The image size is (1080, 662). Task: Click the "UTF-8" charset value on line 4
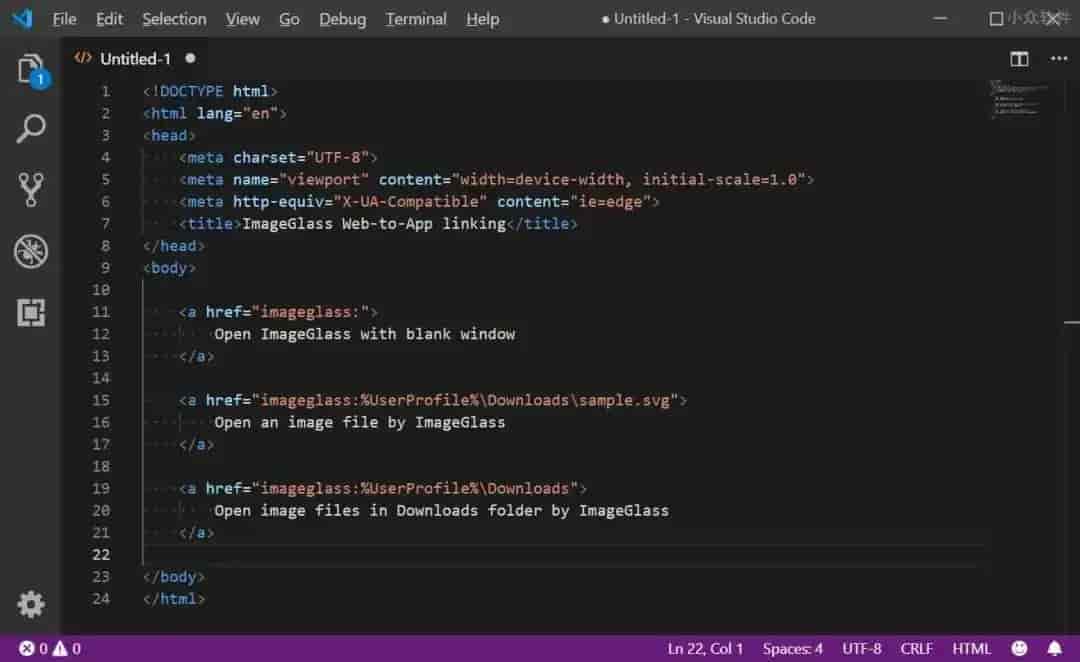click(338, 158)
